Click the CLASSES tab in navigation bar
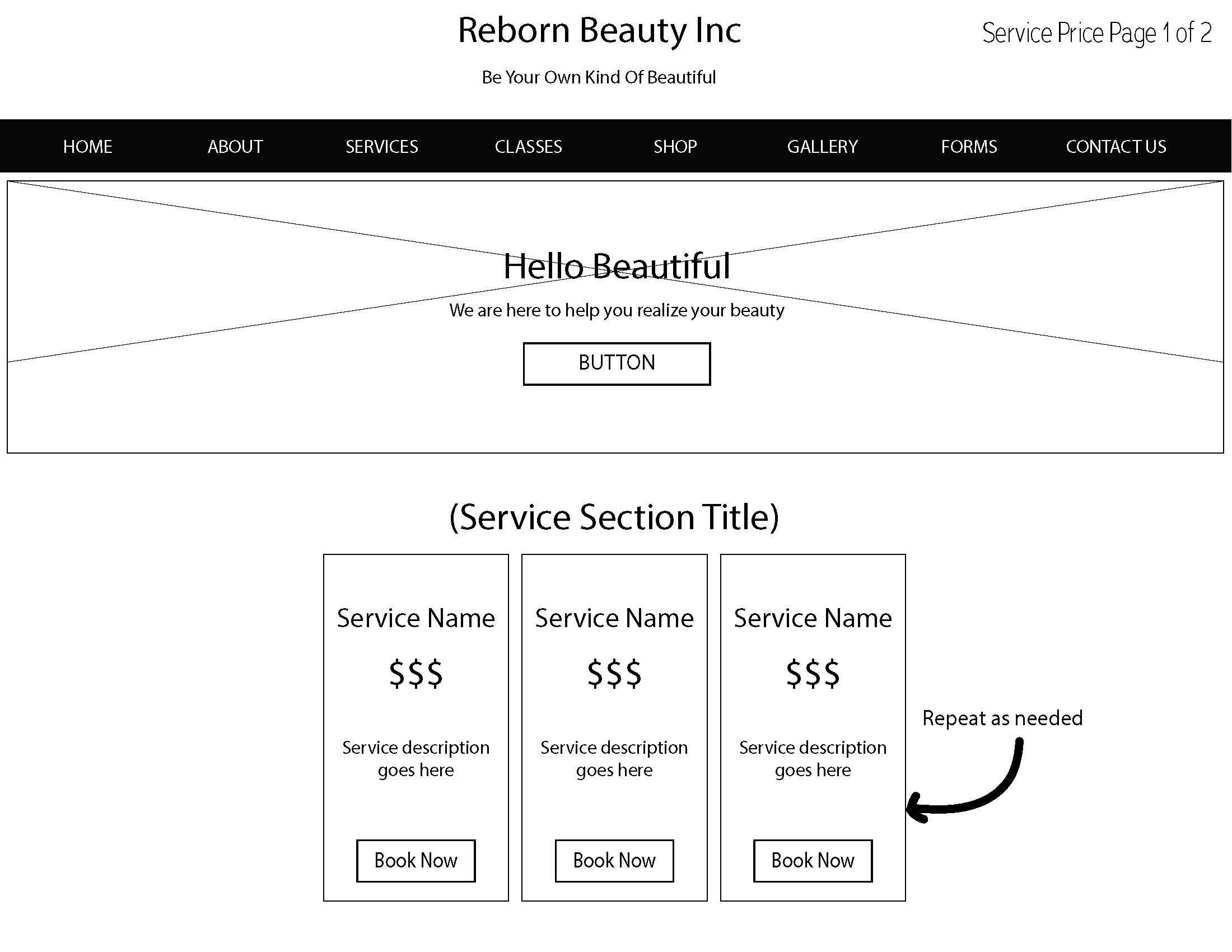The image size is (1232, 952). tap(527, 146)
